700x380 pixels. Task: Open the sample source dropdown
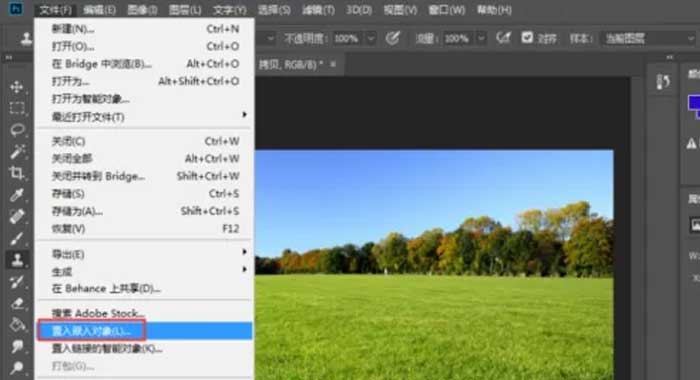coord(648,39)
